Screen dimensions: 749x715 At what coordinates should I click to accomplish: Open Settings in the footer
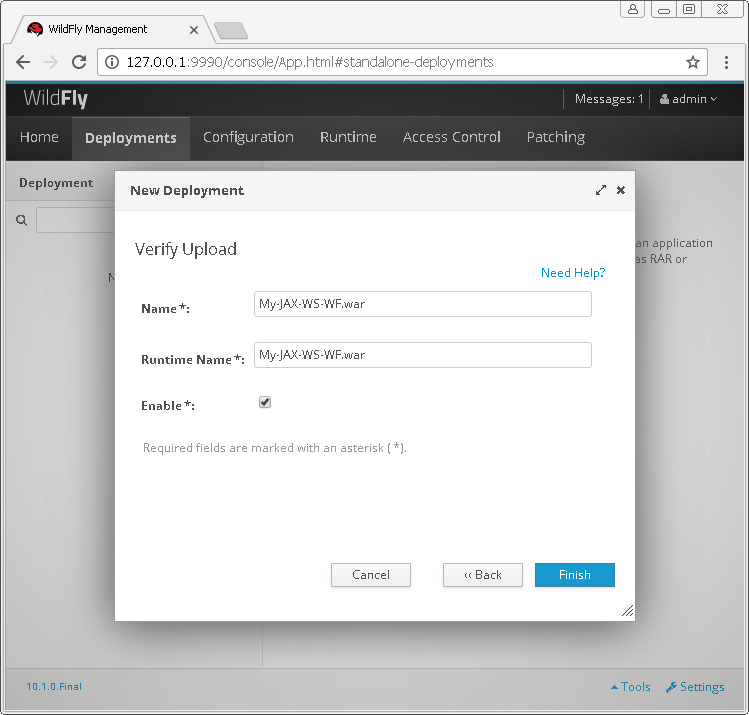point(696,687)
